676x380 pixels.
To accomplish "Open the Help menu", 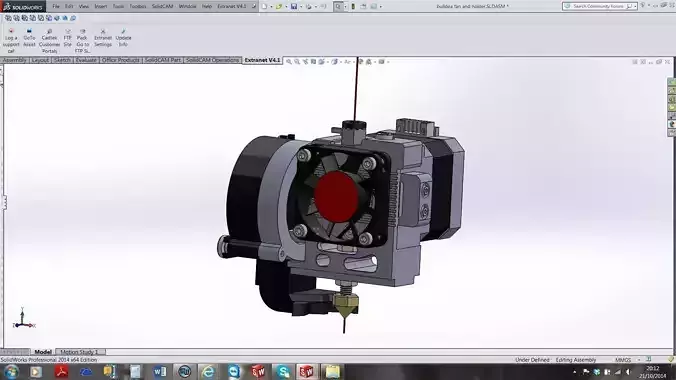I will (207, 6).
